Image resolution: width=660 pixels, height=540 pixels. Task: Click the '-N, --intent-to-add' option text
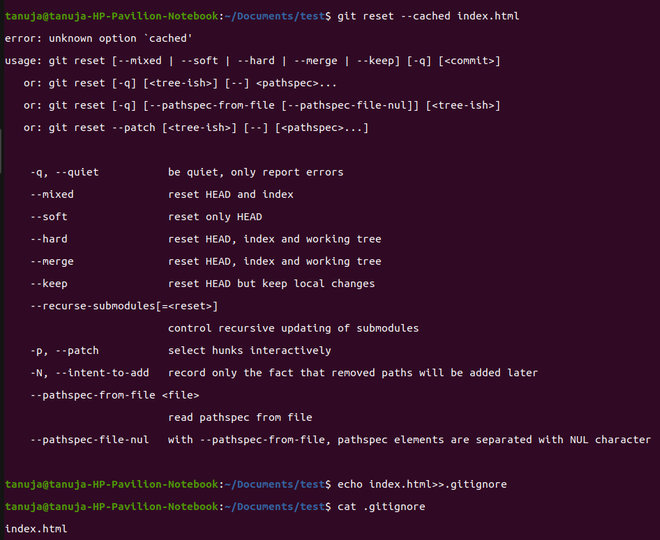tap(89, 373)
